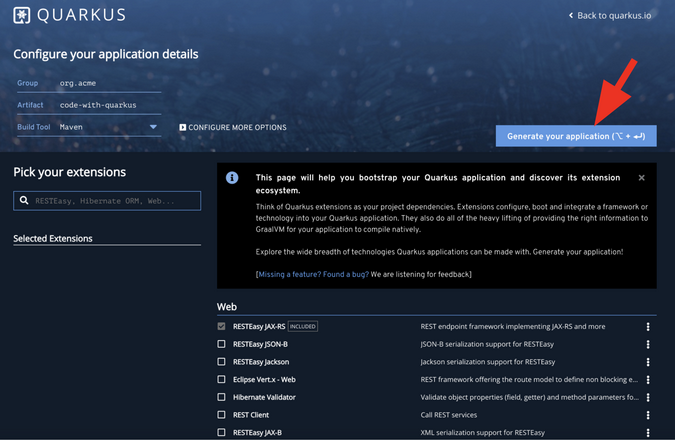Click description 'REST endpoint framework implementing JAX-RS'

(x=513, y=327)
